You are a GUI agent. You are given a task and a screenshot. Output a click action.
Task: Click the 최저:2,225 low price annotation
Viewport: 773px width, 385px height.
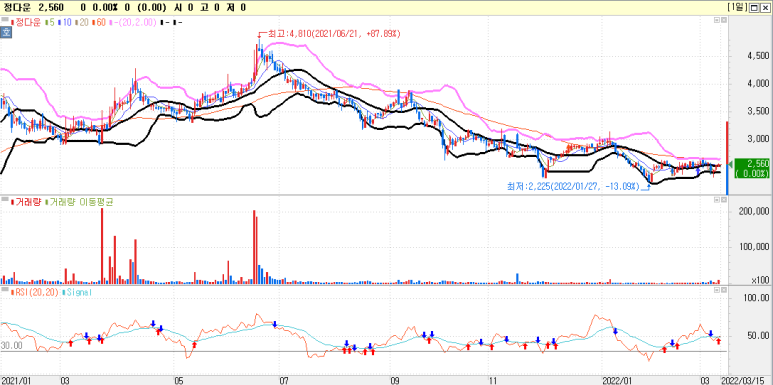click(x=573, y=186)
